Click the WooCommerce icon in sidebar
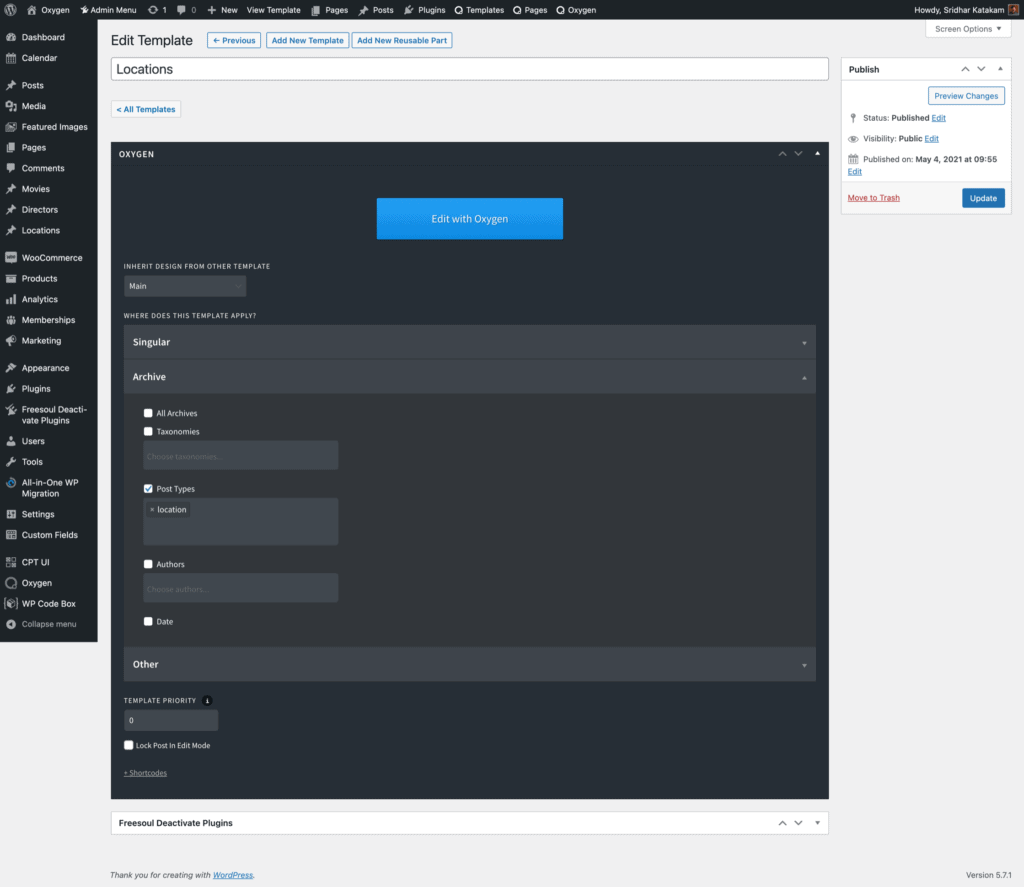This screenshot has width=1024, height=887. coord(11,257)
